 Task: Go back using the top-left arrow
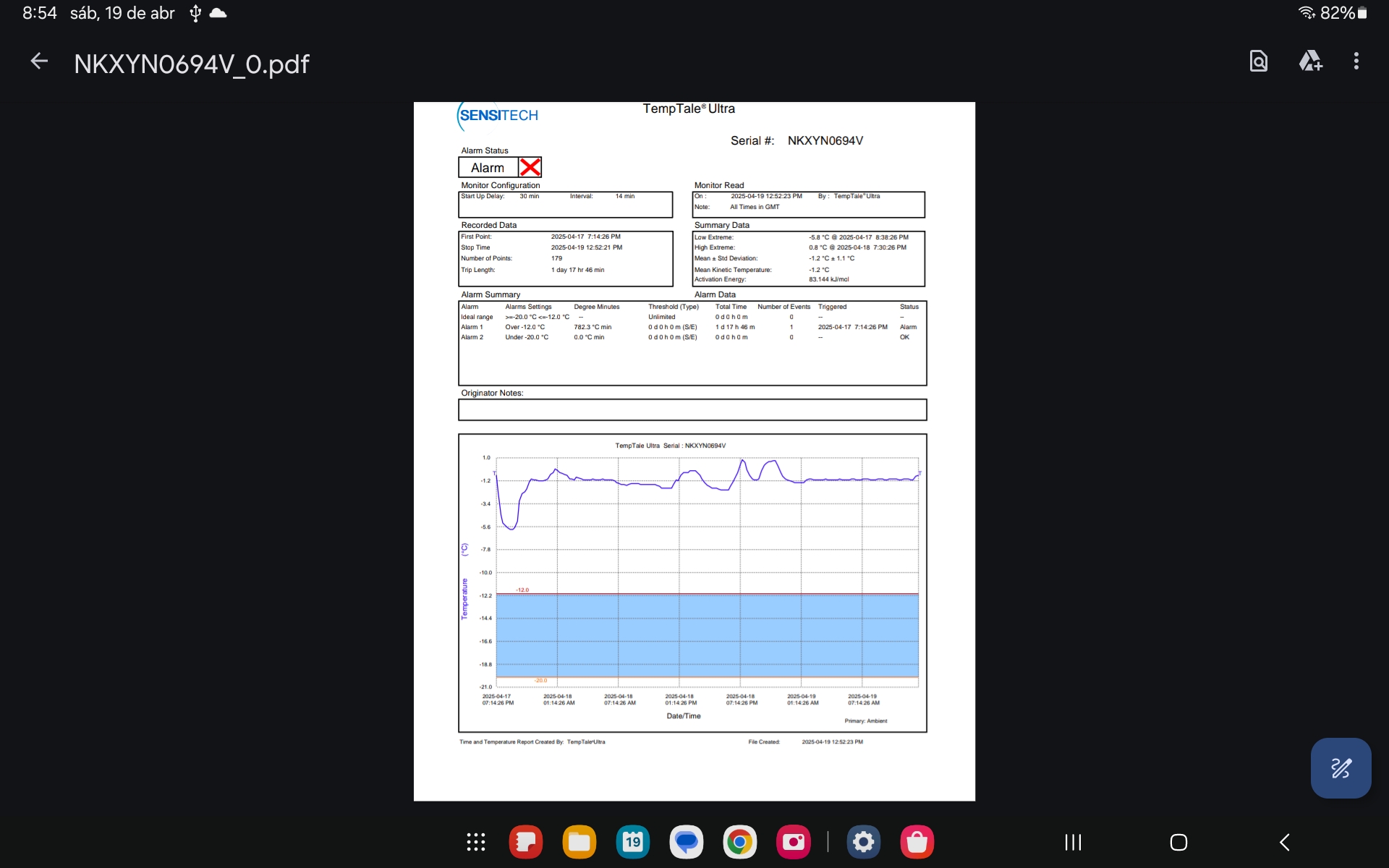(x=39, y=62)
